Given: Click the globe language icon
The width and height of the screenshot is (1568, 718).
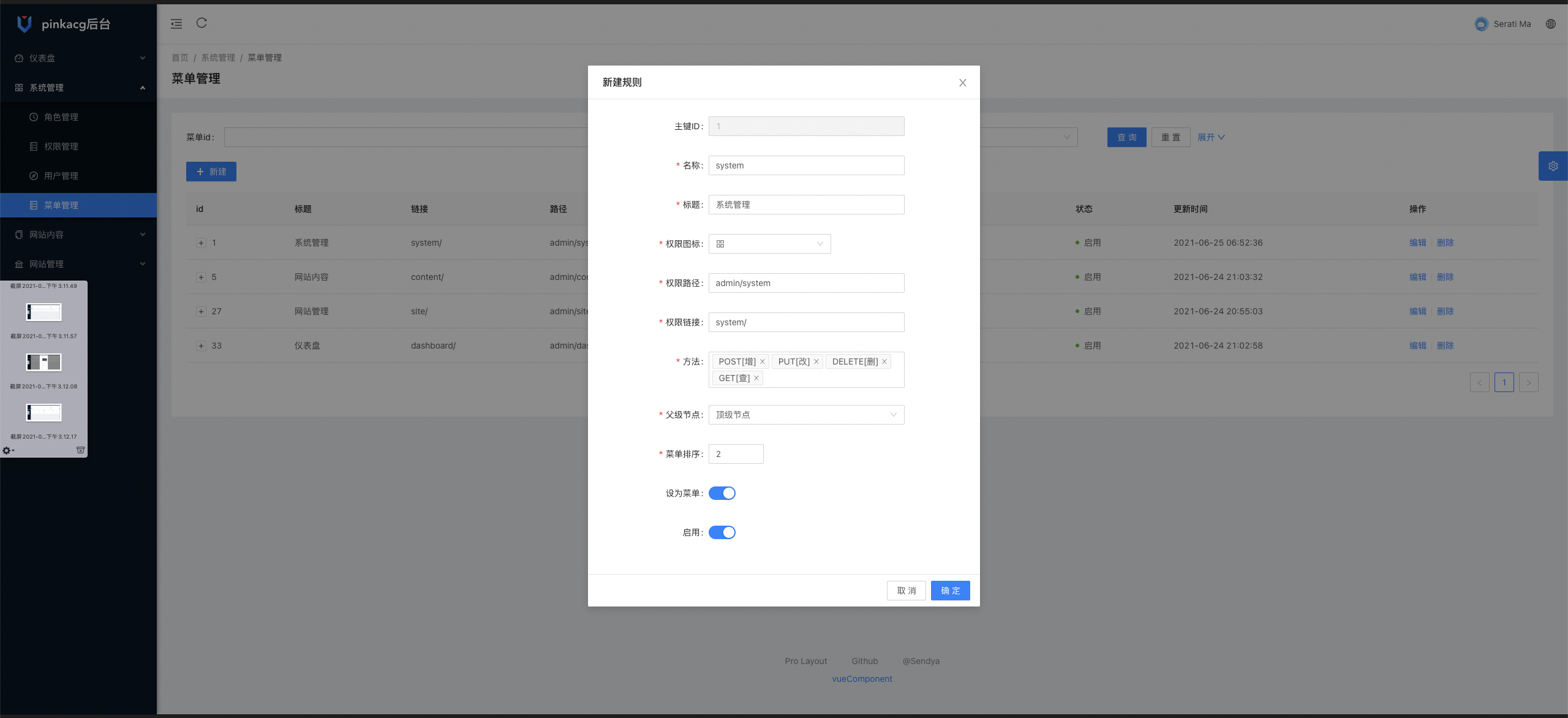Looking at the screenshot, I should (x=1550, y=24).
